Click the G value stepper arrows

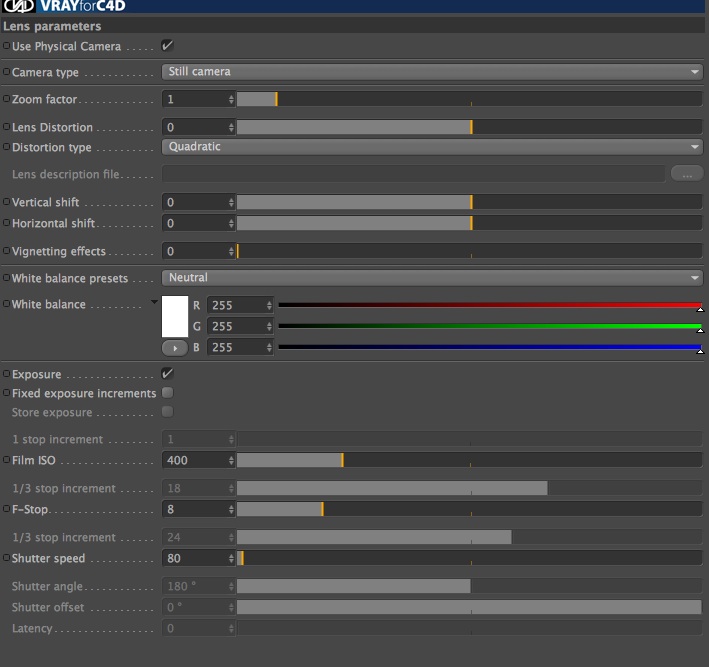pos(269,326)
